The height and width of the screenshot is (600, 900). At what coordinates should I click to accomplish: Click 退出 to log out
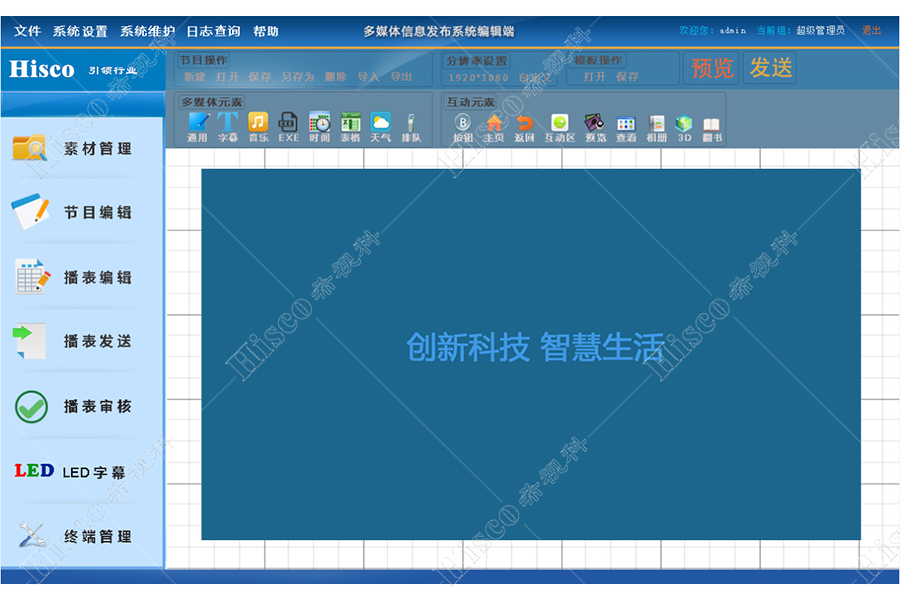pyautogui.click(x=872, y=31)
